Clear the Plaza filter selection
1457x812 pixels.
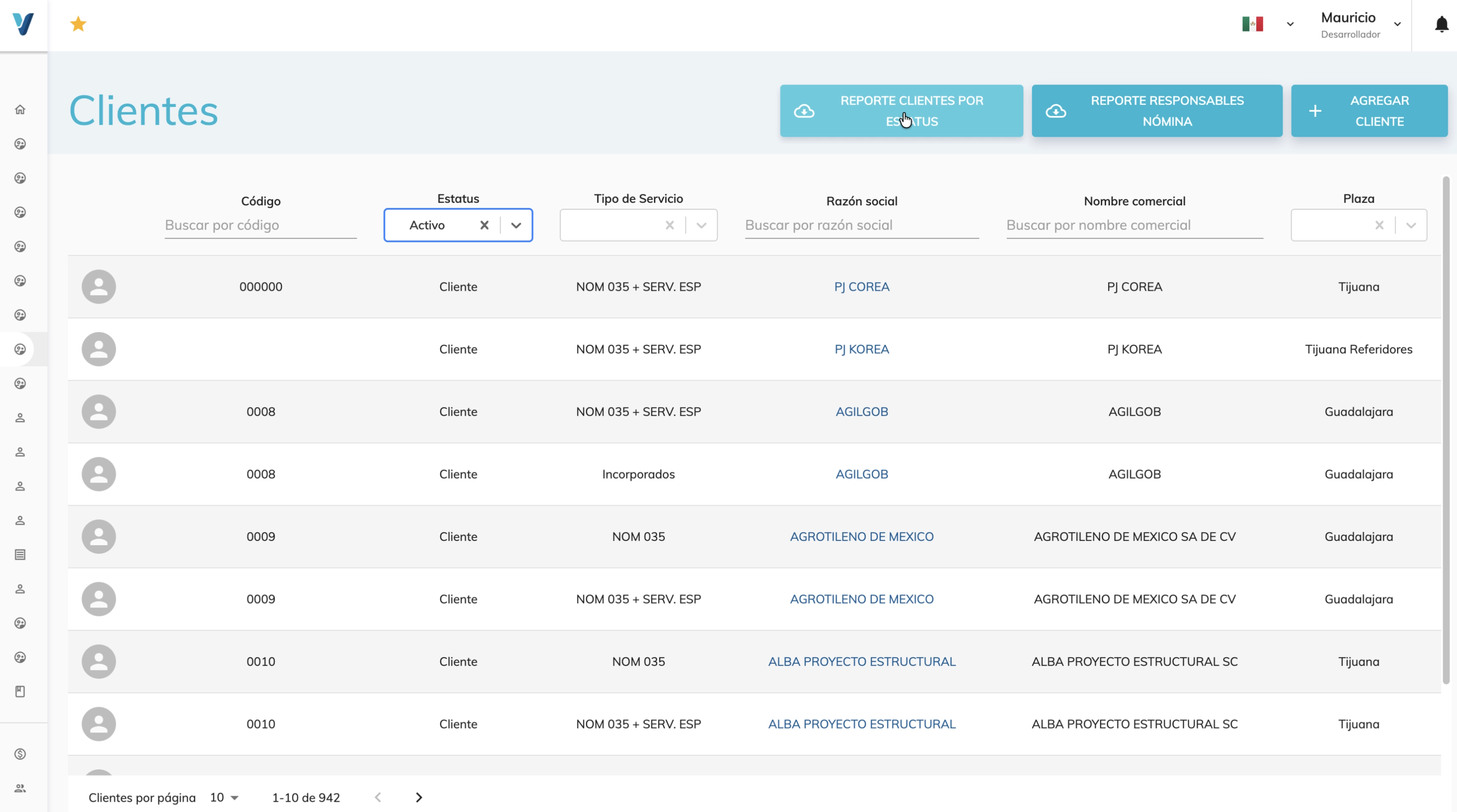point(1379,224)
